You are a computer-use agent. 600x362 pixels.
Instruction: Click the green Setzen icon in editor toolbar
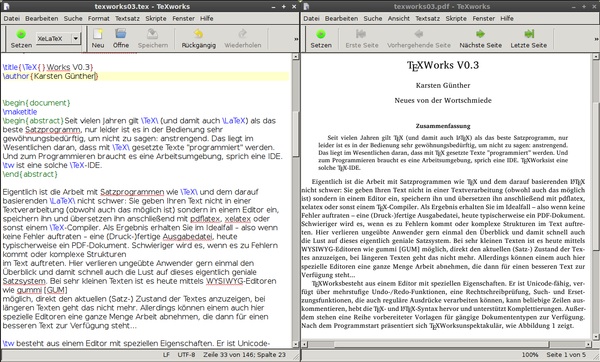pyautogui.click(x=21, y=34)
